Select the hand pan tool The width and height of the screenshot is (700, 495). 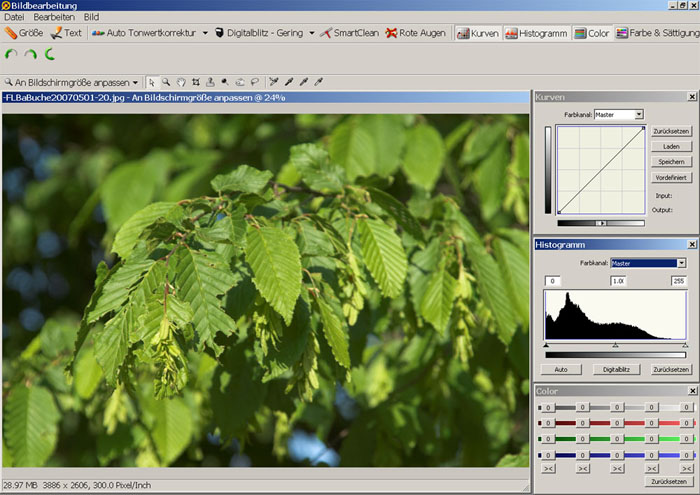click(181, 82)
